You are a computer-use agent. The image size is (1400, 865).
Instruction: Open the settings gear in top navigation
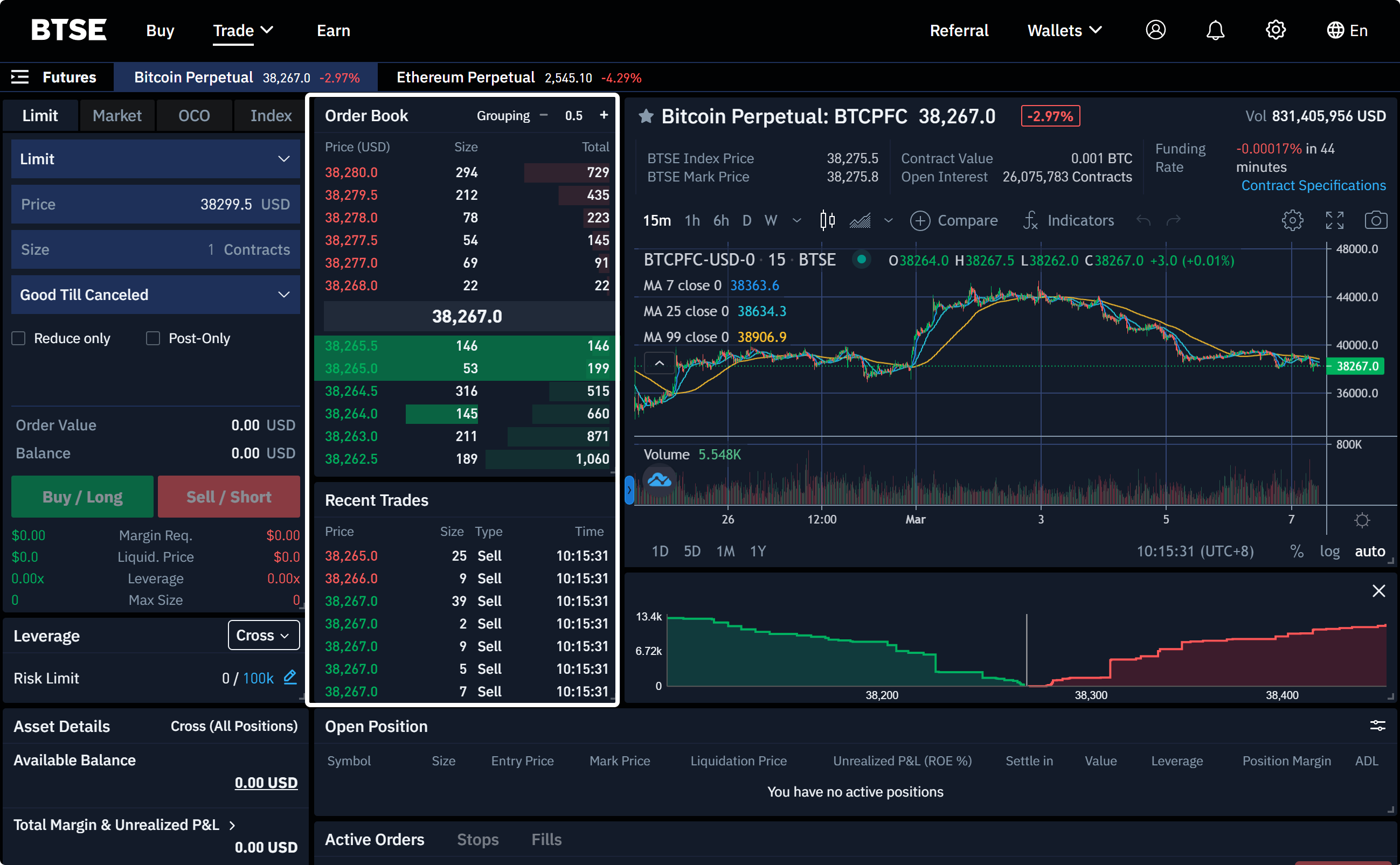click(1275, 30)
